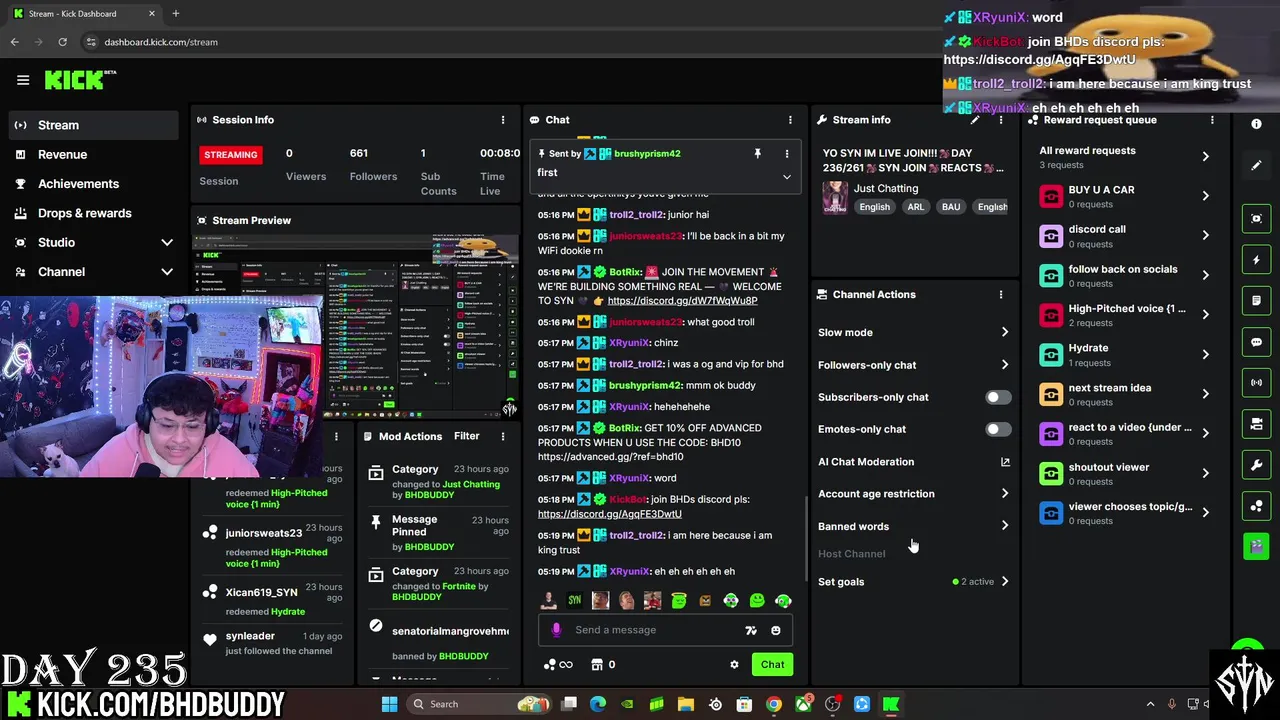
Task: Expand the Studio sidebar section
Action: [166, 243]
